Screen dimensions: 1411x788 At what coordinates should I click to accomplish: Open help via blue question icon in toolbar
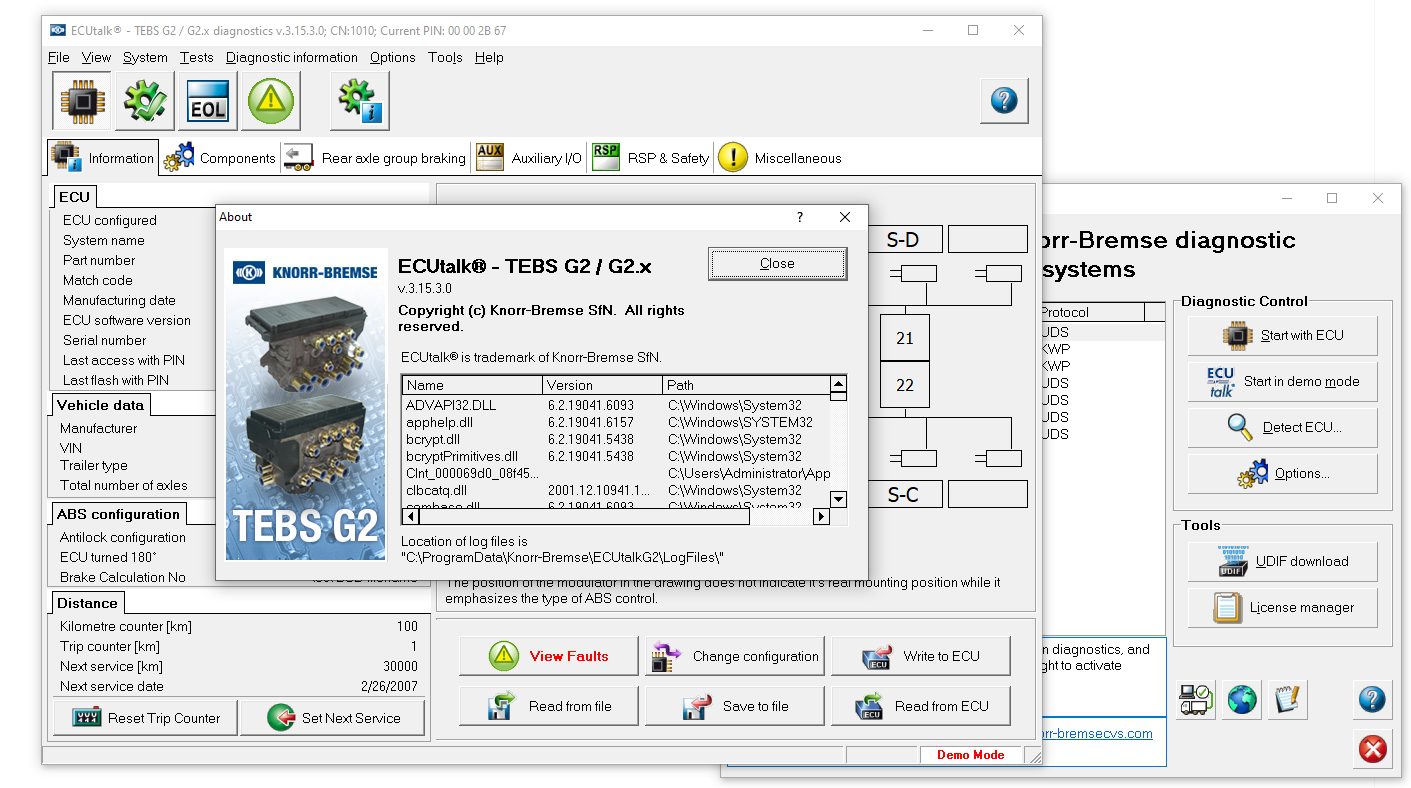pos(1004,100)
